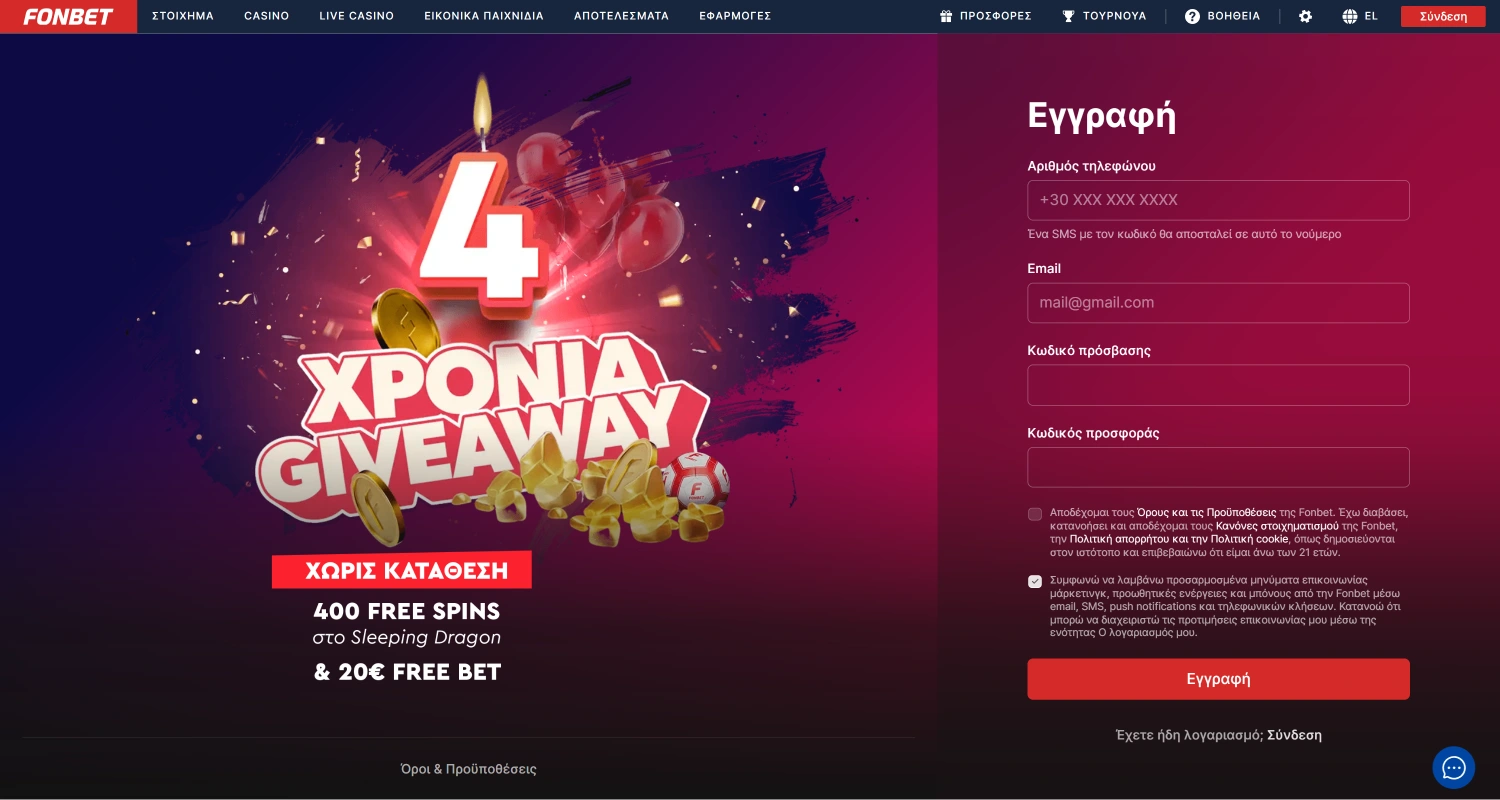
Task: Open settings gear icon in header
Action: pos(1305,16)
